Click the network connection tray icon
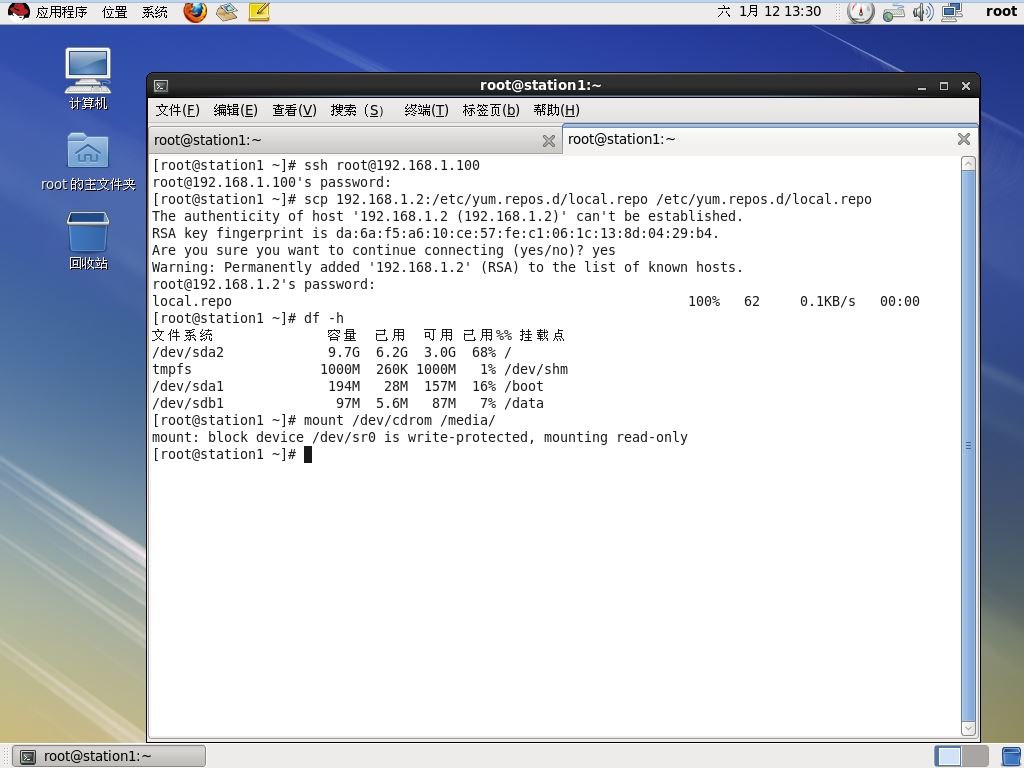The height and width of the screenshot is (768, 1024). [x=893, y=12]
